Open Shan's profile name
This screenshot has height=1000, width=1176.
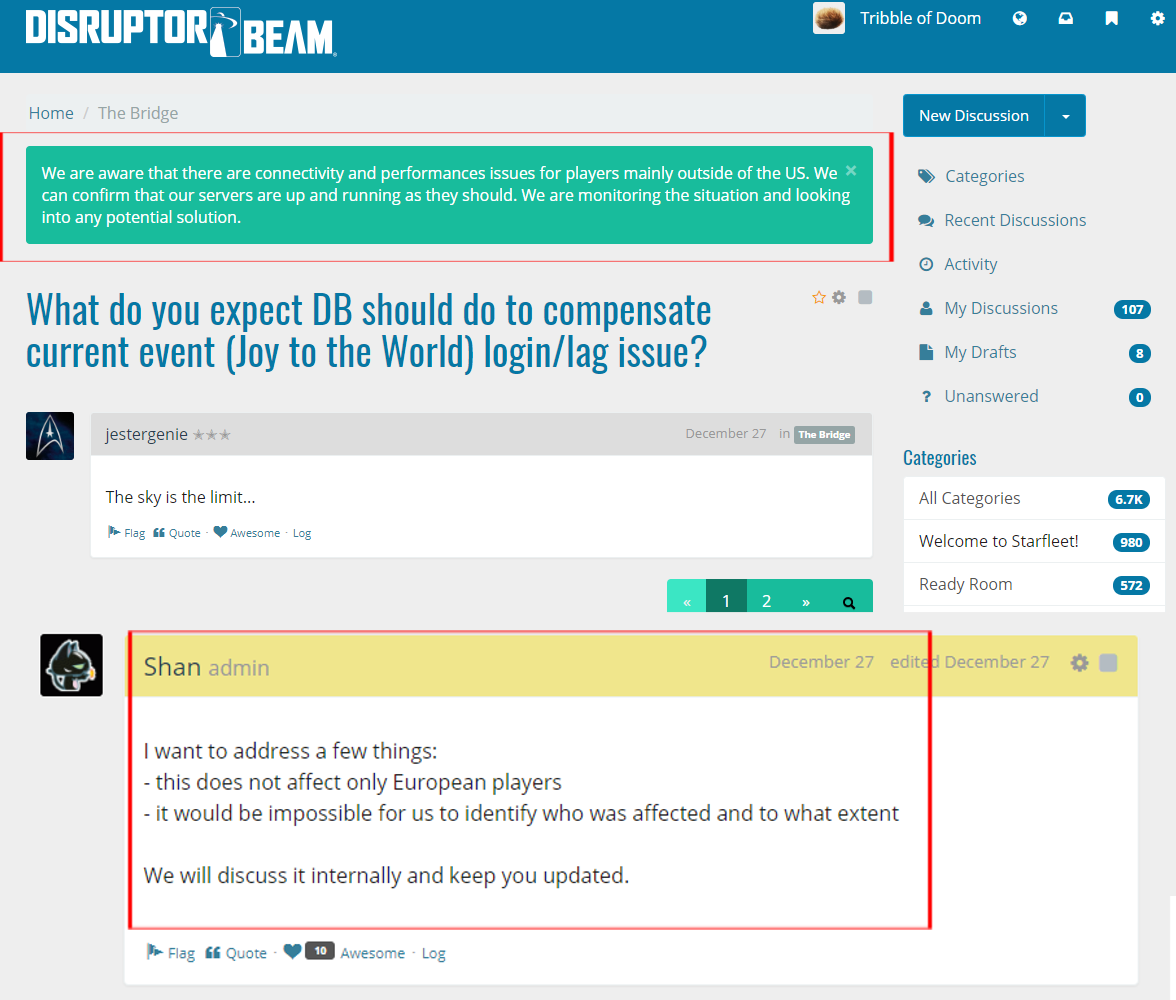pos(172,666)
